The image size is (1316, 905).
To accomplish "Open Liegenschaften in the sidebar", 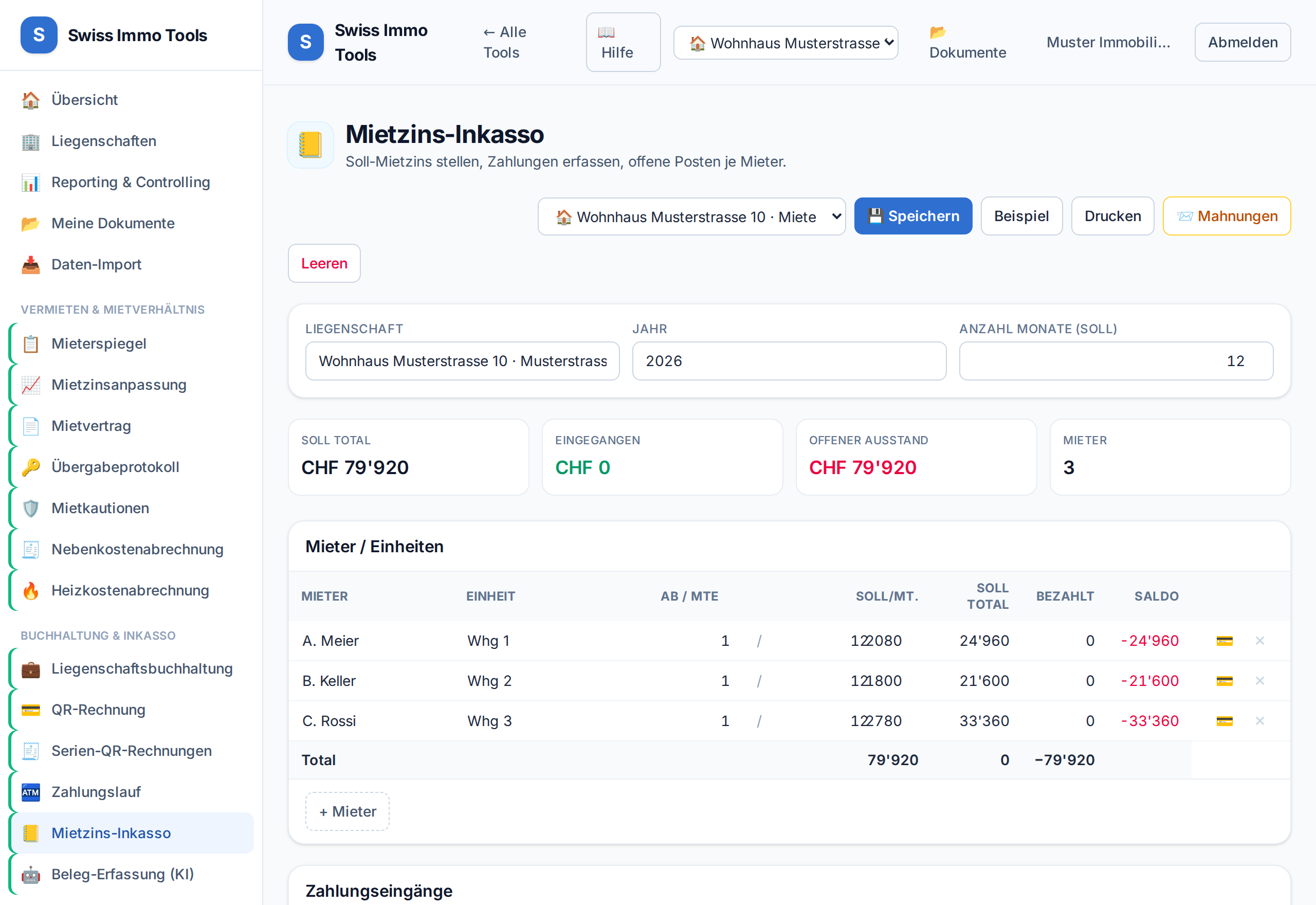I will point(131,140).
